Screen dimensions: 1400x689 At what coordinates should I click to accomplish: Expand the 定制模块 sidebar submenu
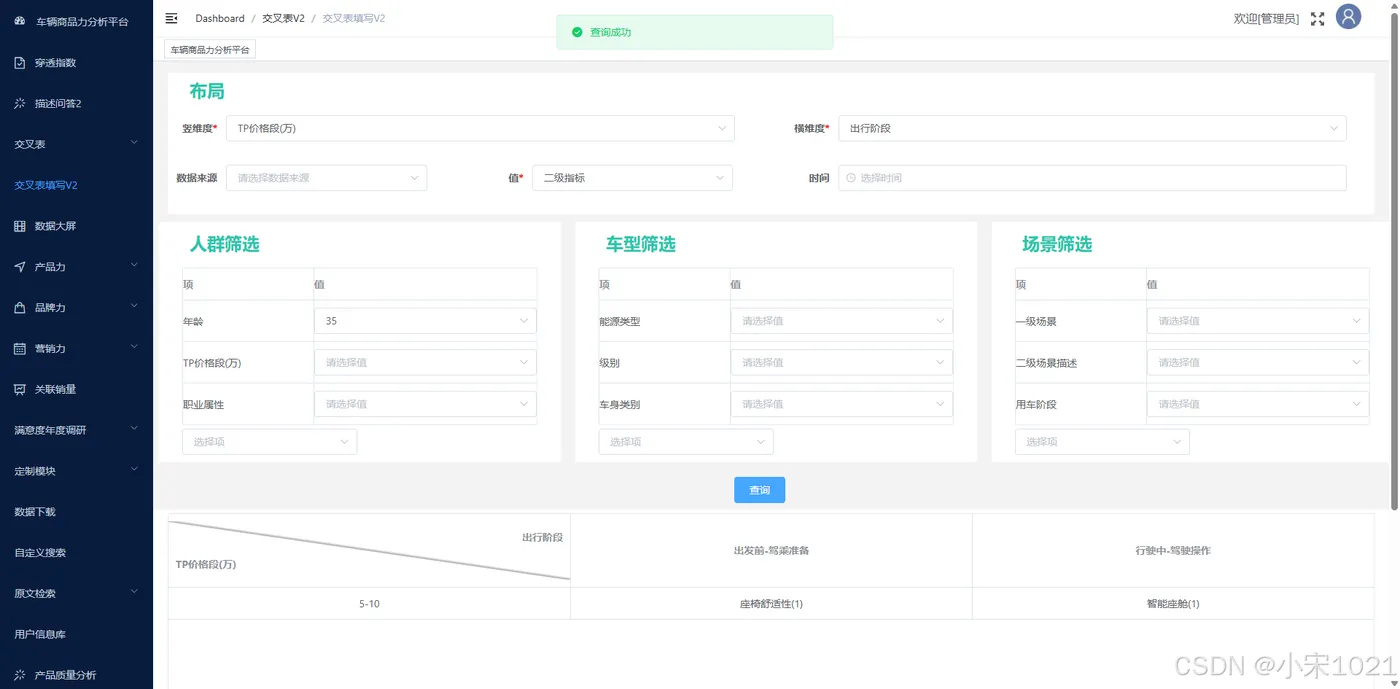click(x=76, y=471)
